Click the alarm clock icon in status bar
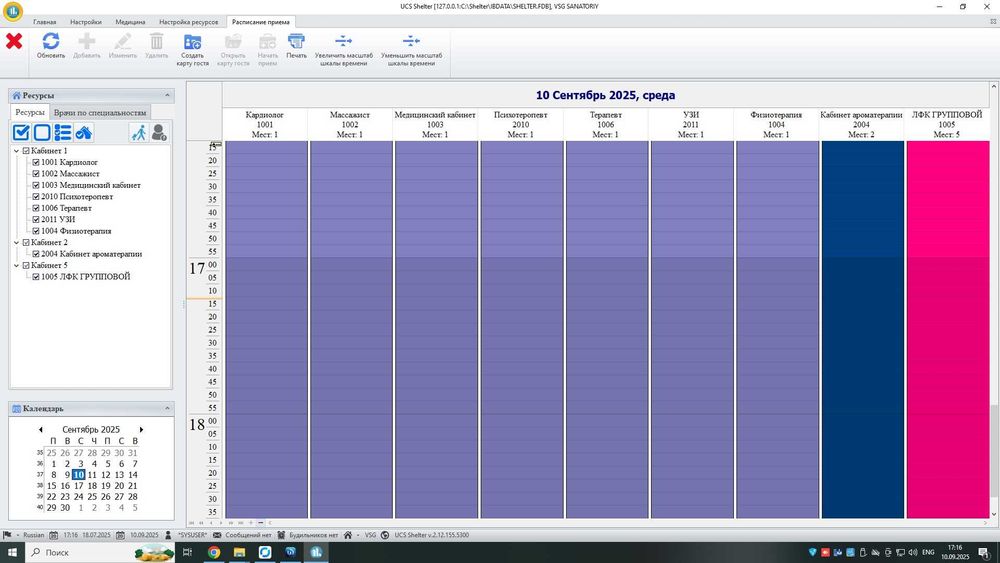Viewport: 1000px width, 563px height. (281, 535)
